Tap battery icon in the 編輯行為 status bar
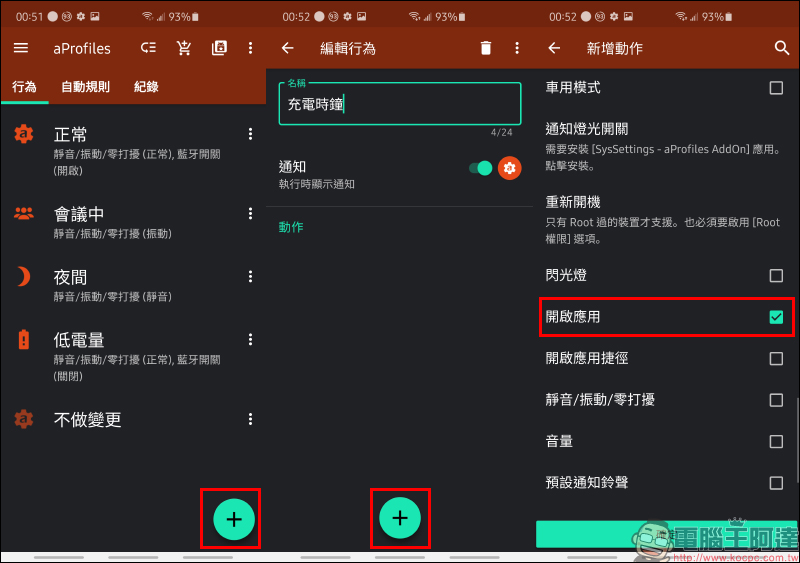Screen dimensions: 800x563 point(462,17)
